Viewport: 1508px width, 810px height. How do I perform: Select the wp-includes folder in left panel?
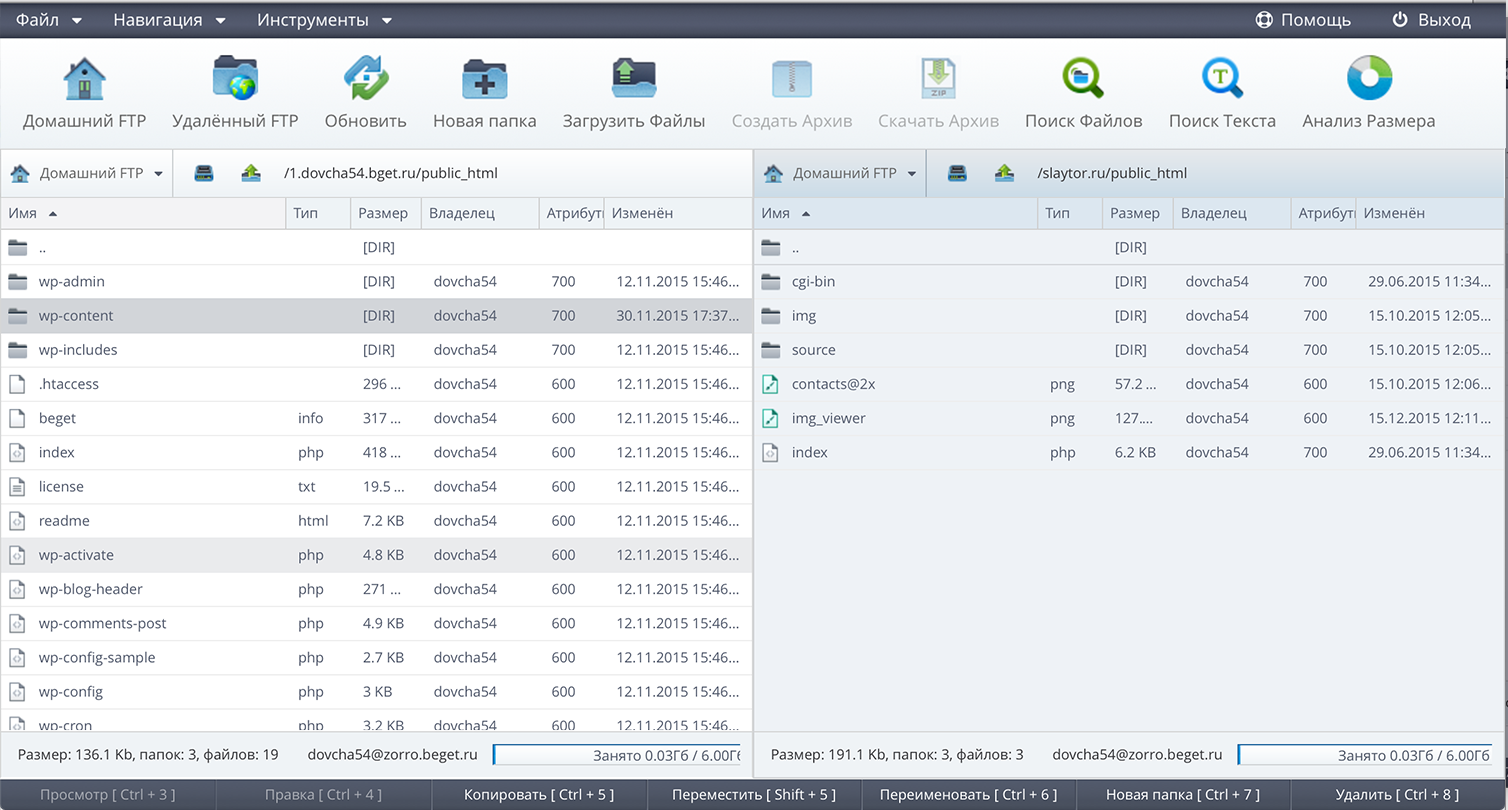[78, 350]
